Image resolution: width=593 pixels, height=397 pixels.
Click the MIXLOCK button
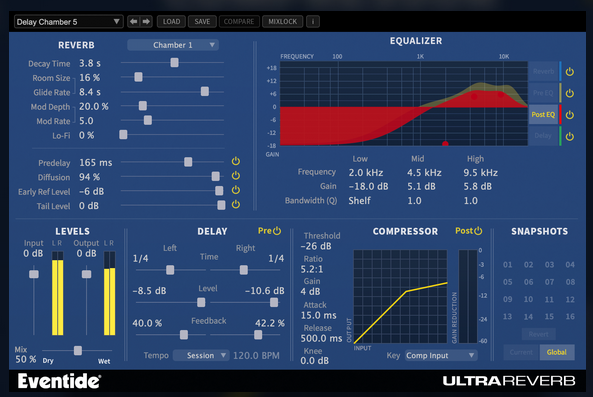point(283,22)
